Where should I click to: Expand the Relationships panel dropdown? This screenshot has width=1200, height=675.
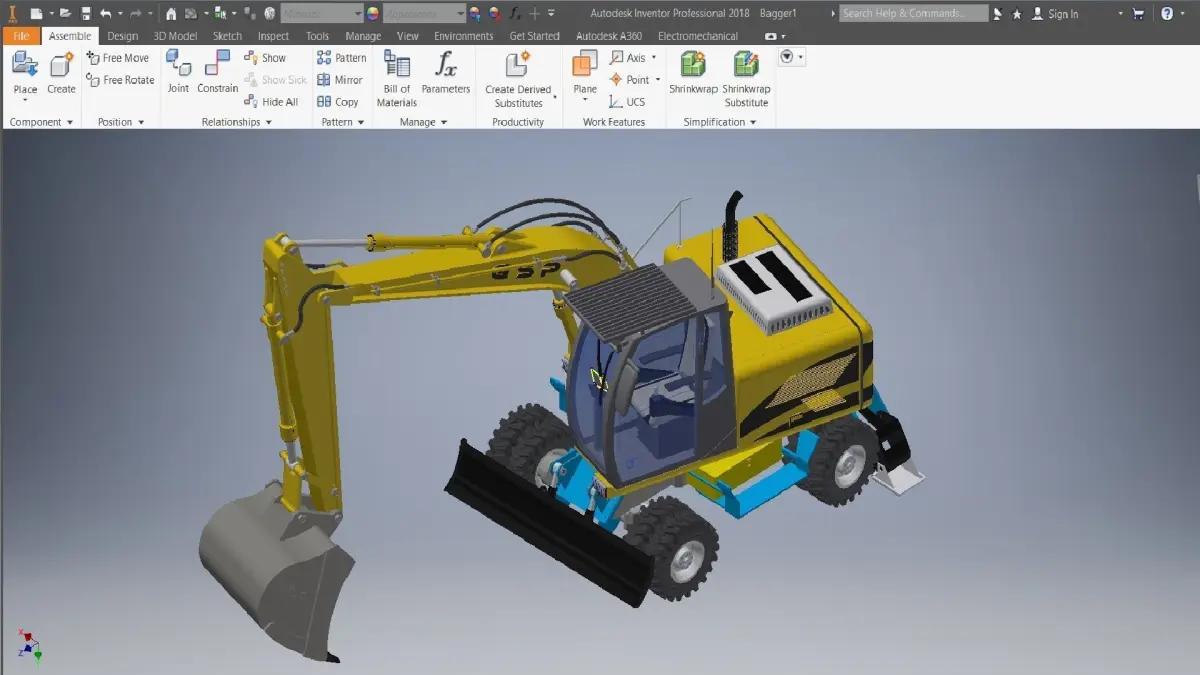269,122
